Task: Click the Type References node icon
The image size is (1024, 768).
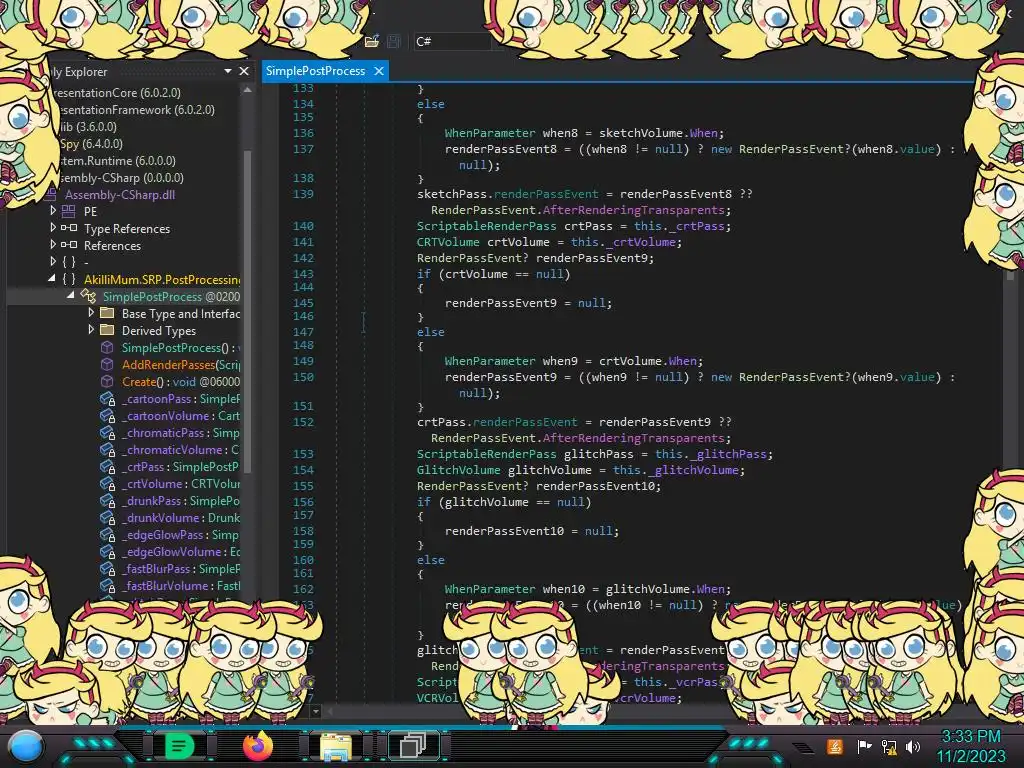Action: click(69, 228)
